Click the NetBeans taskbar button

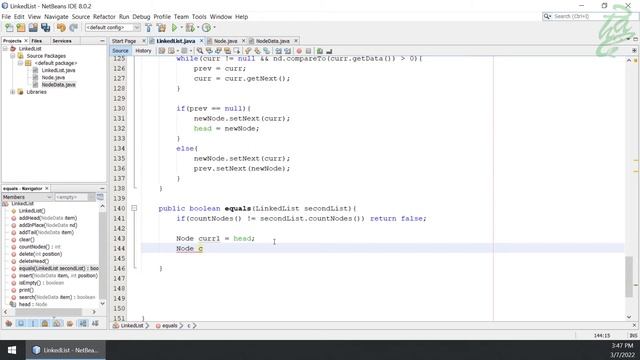pyautogui.click(x=66, y=350)
